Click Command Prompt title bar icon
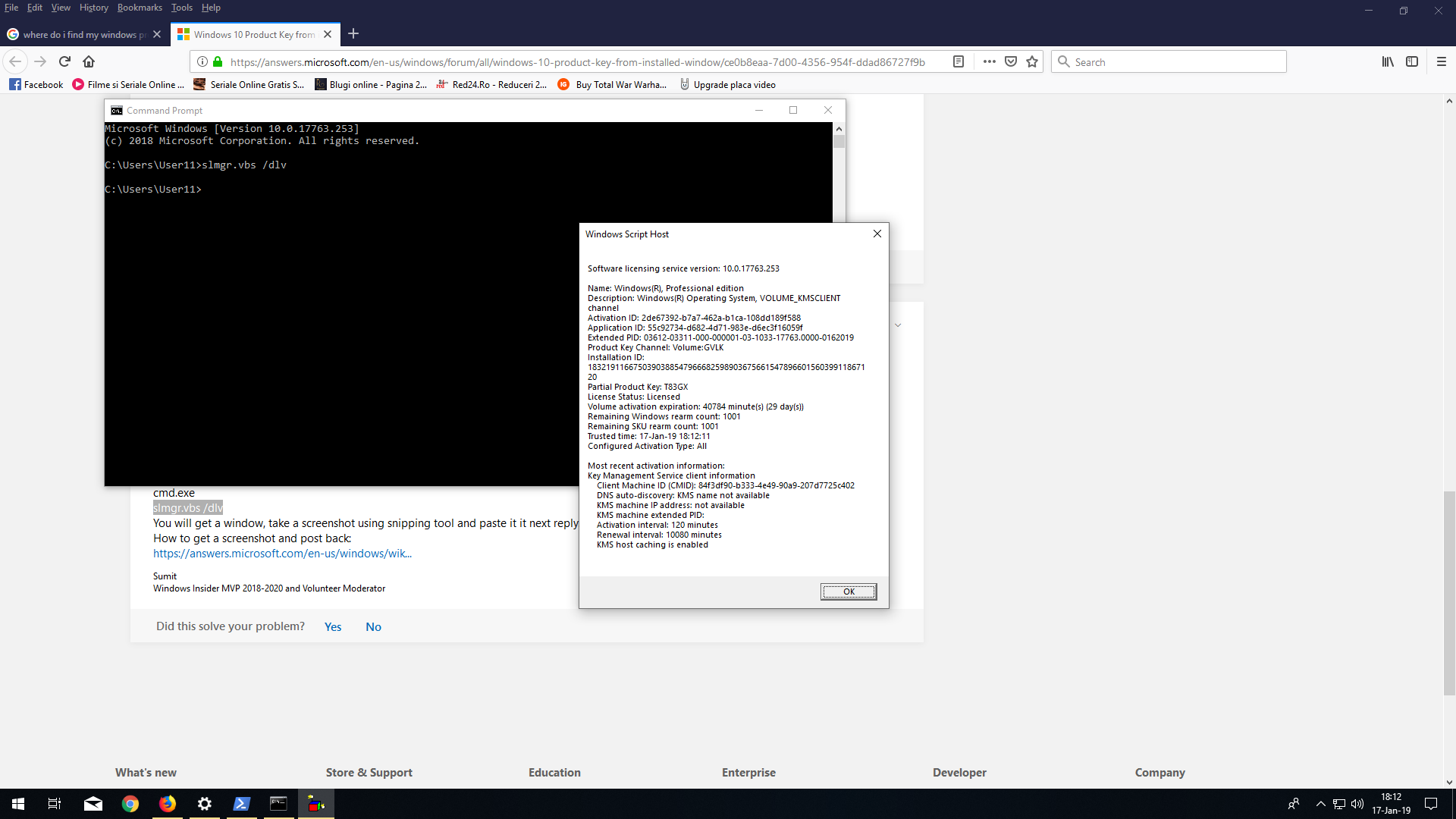 click(117, 111)
